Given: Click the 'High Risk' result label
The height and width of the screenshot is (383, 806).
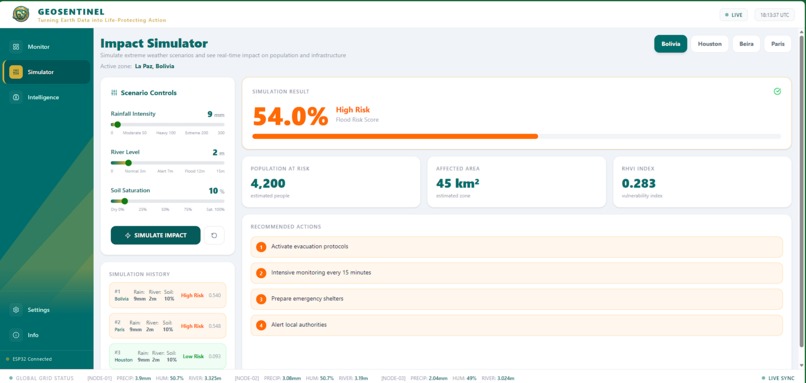Looking at the screenshot, I should coord(353,110).
